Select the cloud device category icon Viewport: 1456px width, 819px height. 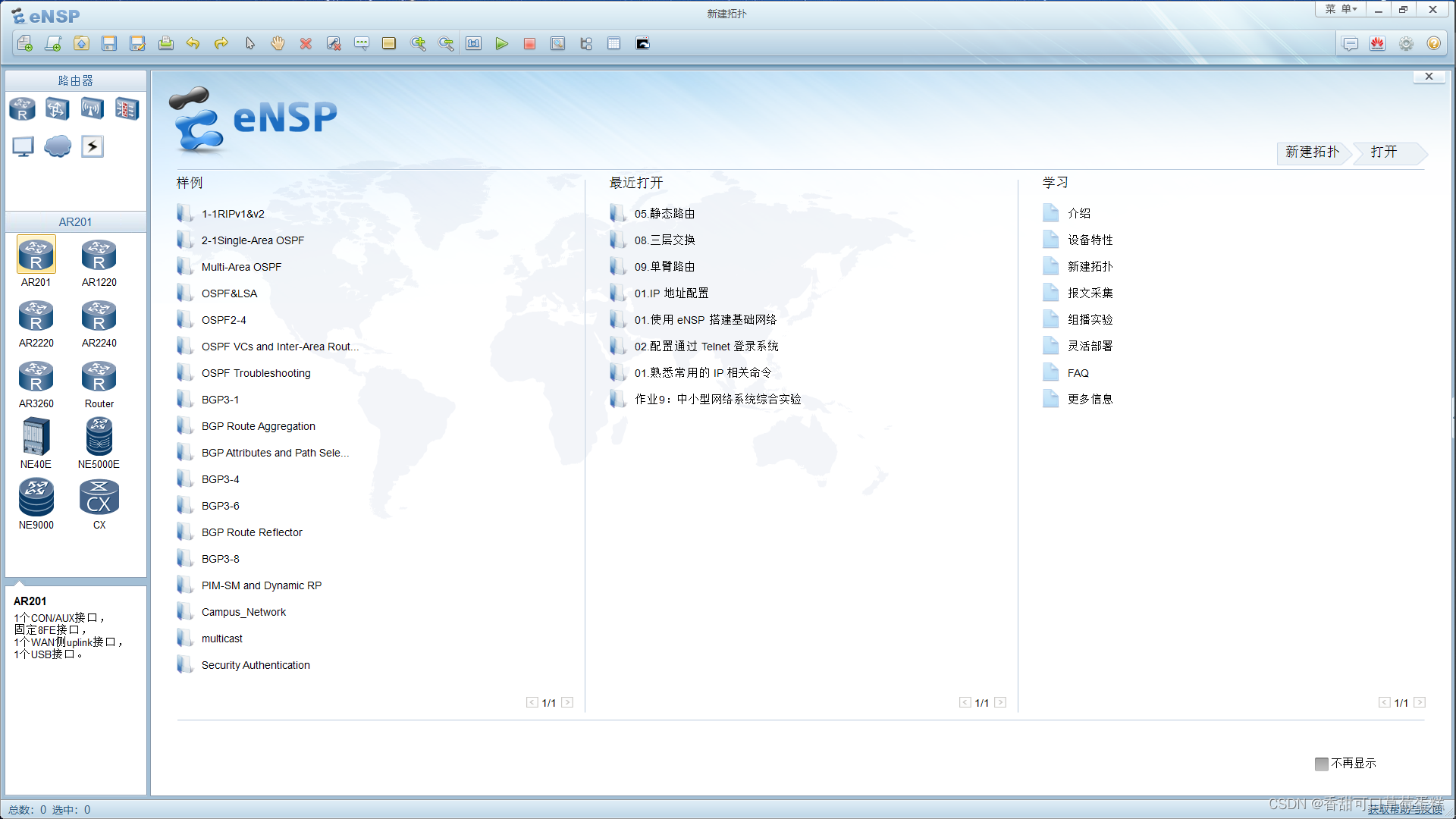(58, 146)
